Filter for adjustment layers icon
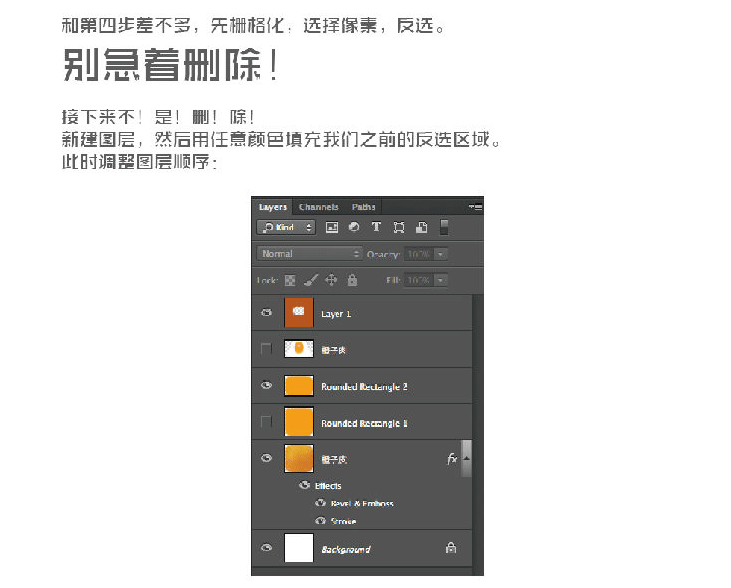Image resolution: width=731 pixels, height=588 pixels. point(354,227)
